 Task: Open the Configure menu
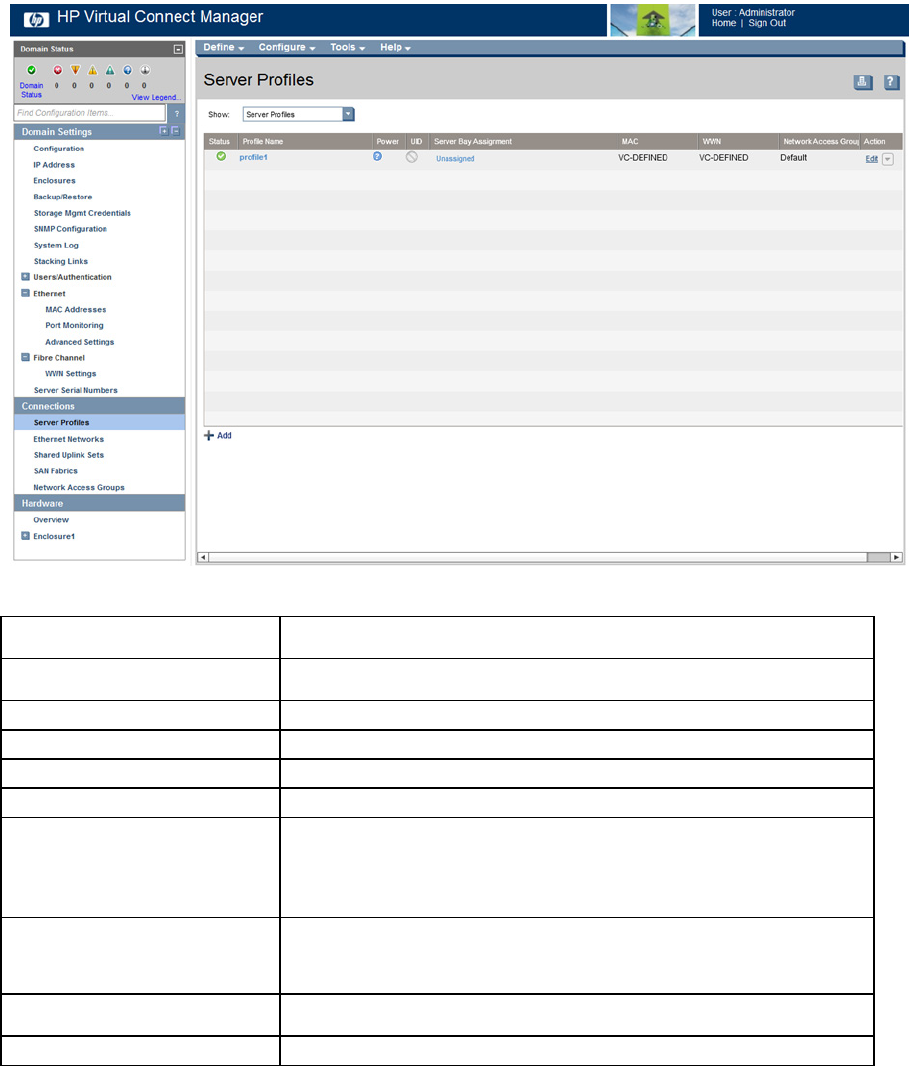pyautogui.click(x=286, y=47)
